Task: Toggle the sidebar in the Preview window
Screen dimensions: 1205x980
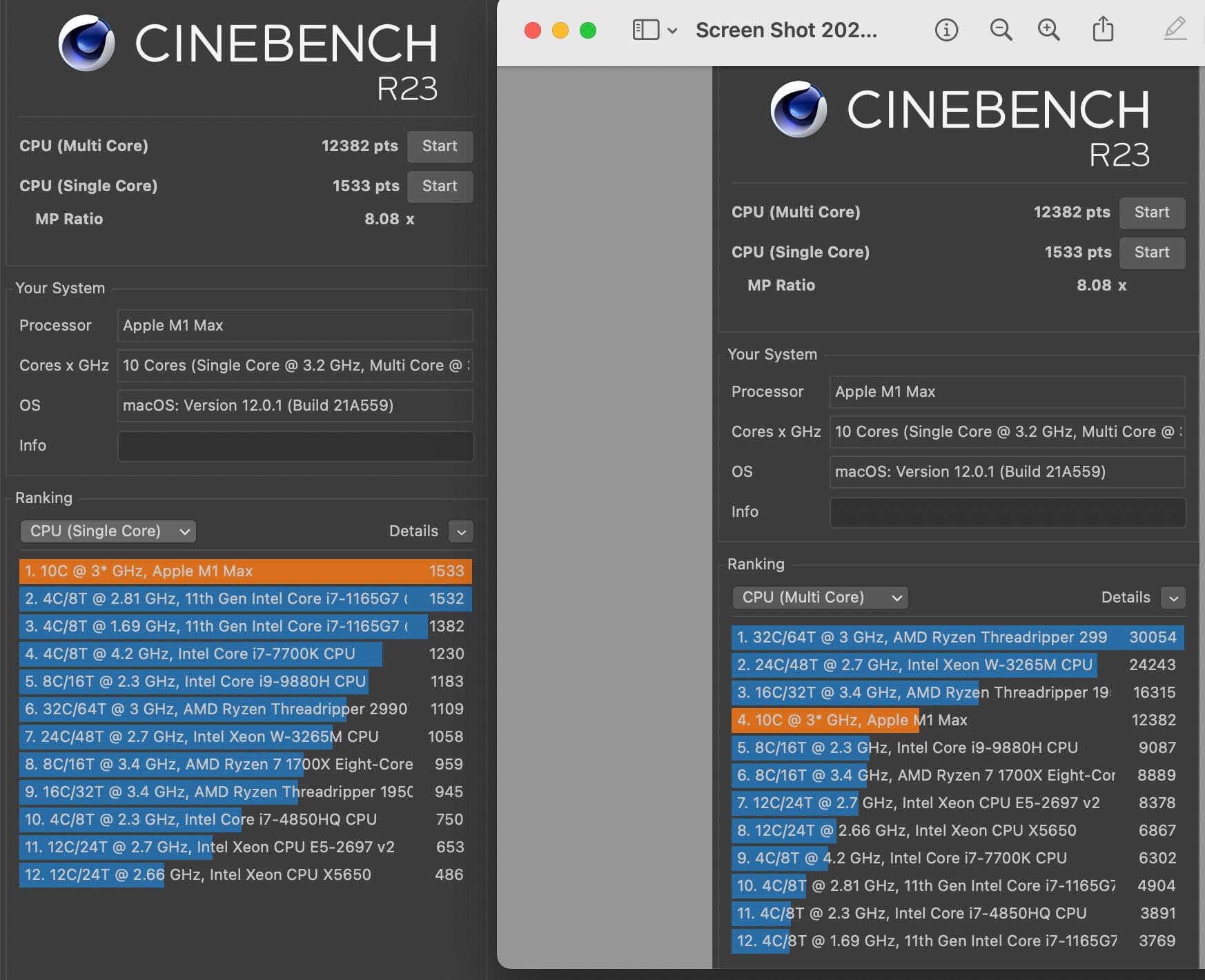Action: (x=645, y=30)
